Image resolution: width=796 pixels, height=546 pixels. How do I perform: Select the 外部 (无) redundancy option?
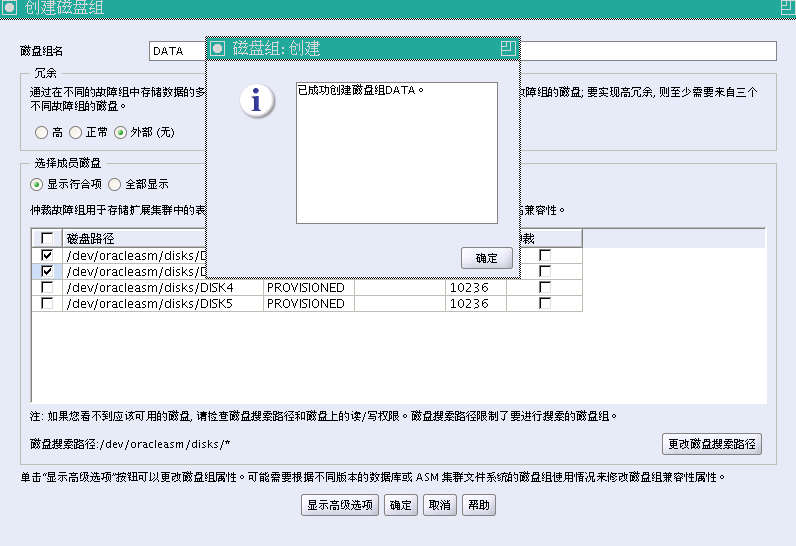click(120, 132)
